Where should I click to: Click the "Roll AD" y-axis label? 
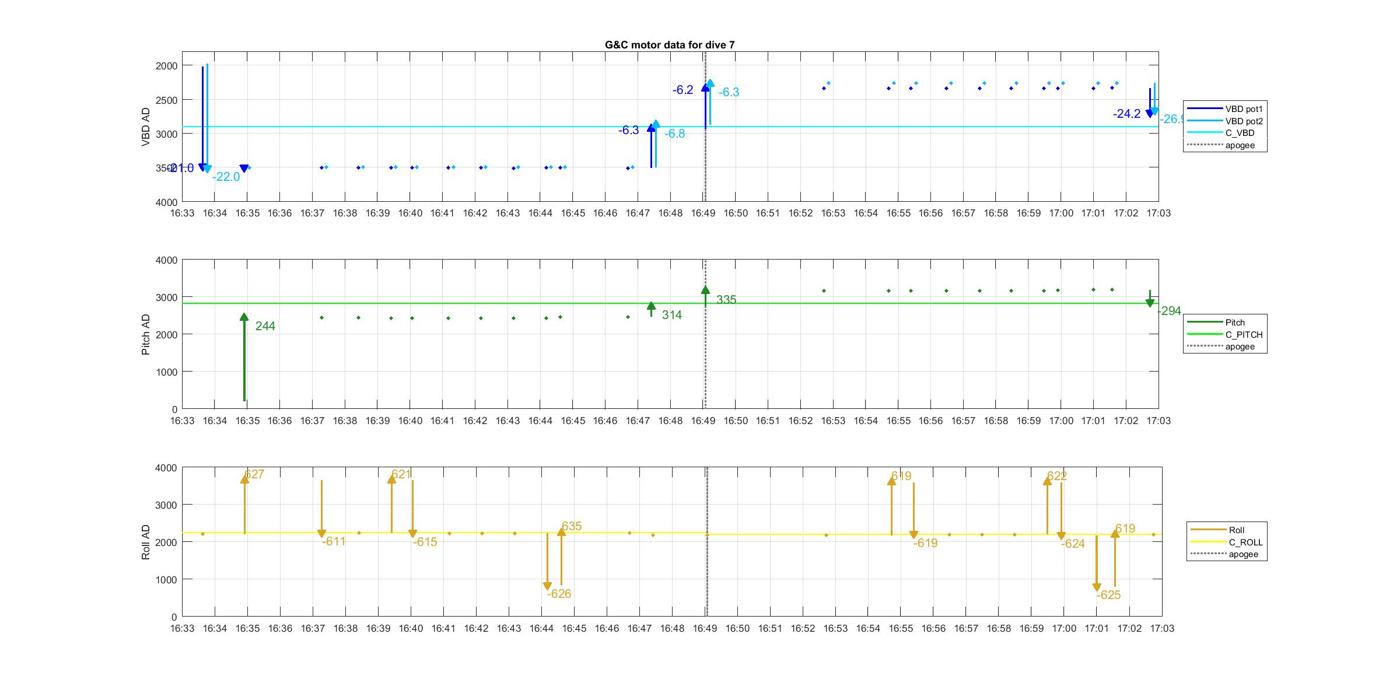146,542
